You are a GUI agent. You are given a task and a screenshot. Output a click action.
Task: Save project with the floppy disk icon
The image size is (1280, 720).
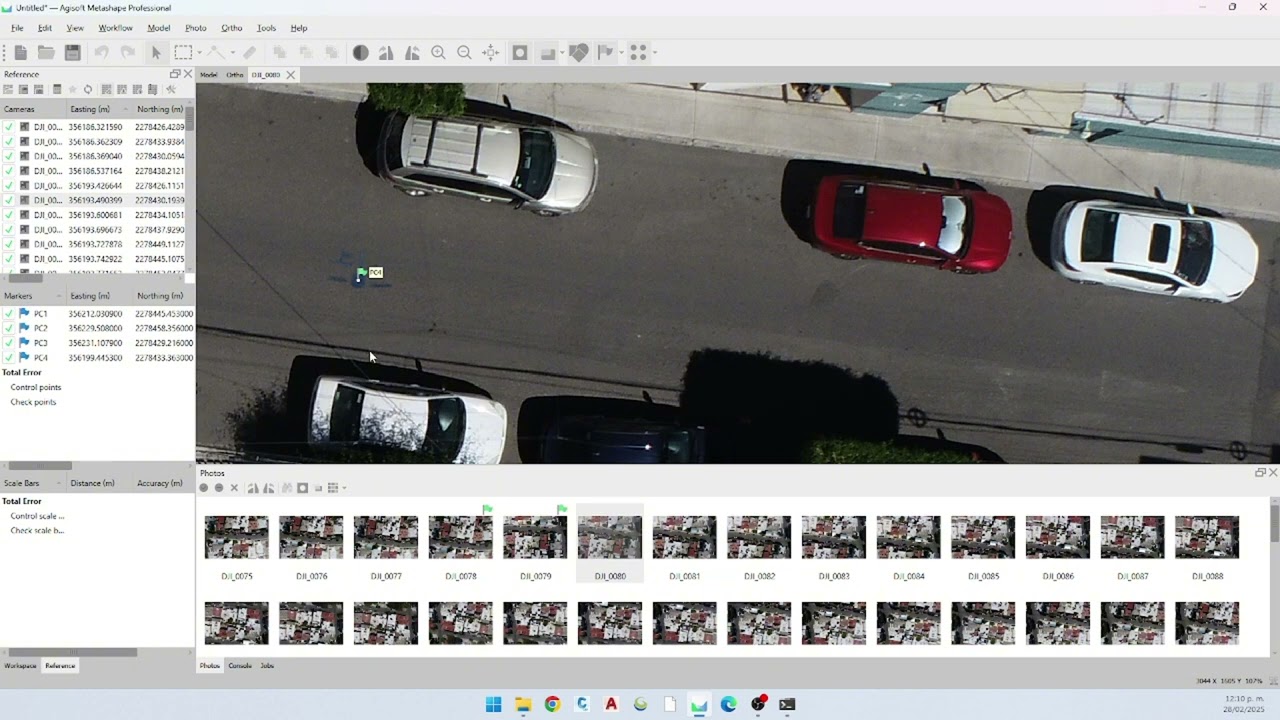(72, 52)
